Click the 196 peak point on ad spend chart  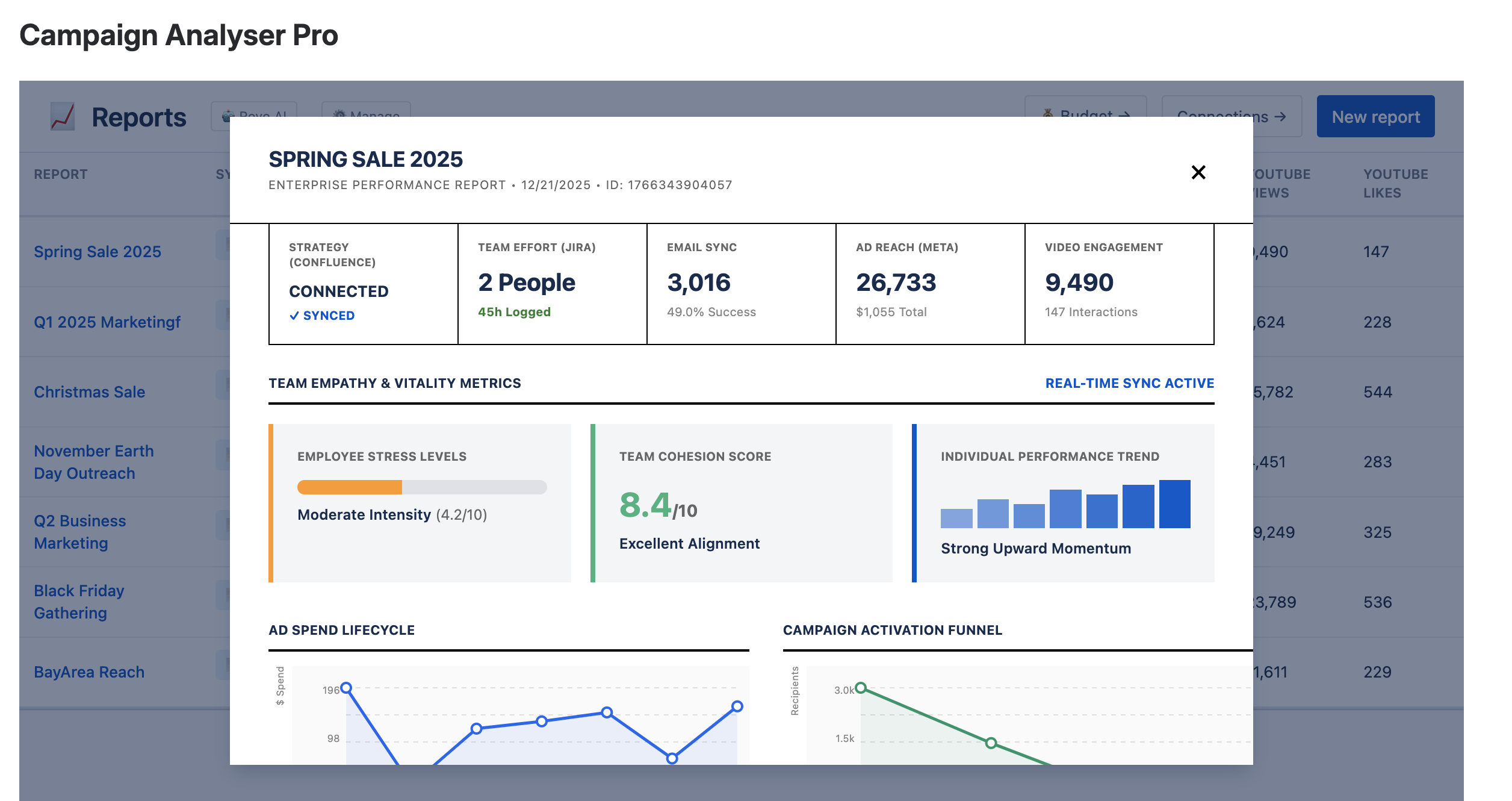click(346, 688)
